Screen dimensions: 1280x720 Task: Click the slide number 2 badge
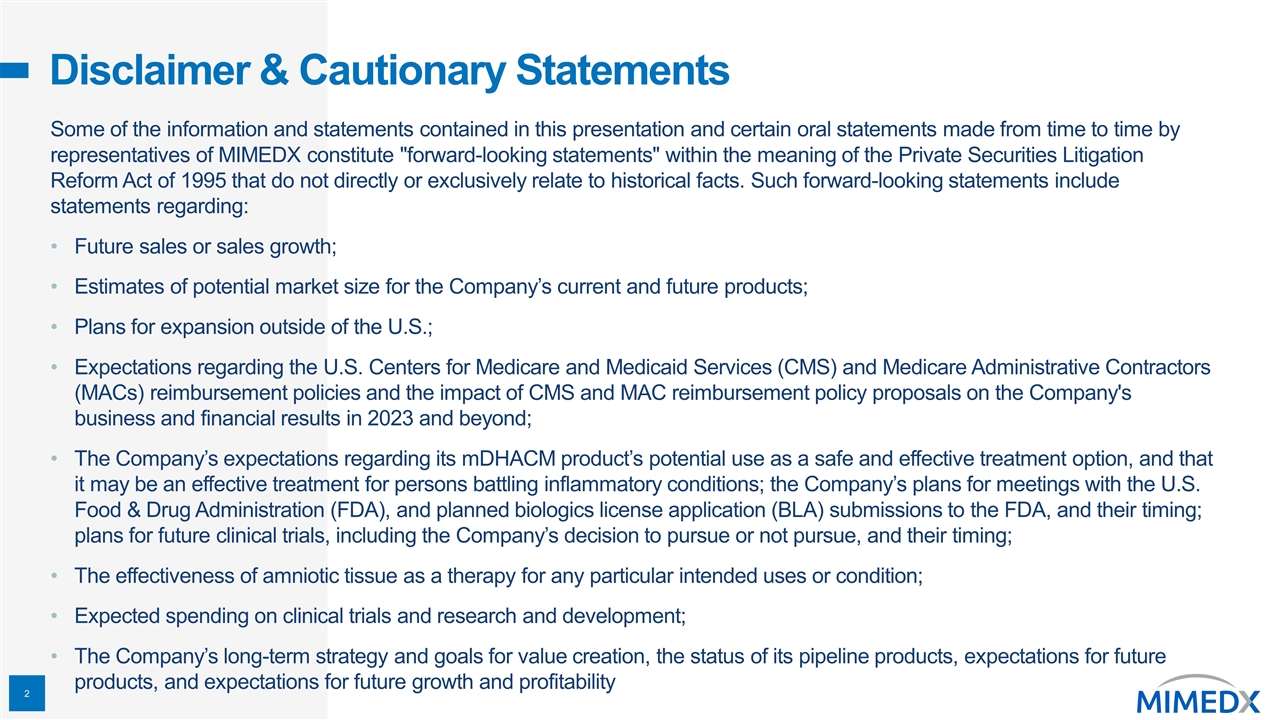click(x=31, y=694)
